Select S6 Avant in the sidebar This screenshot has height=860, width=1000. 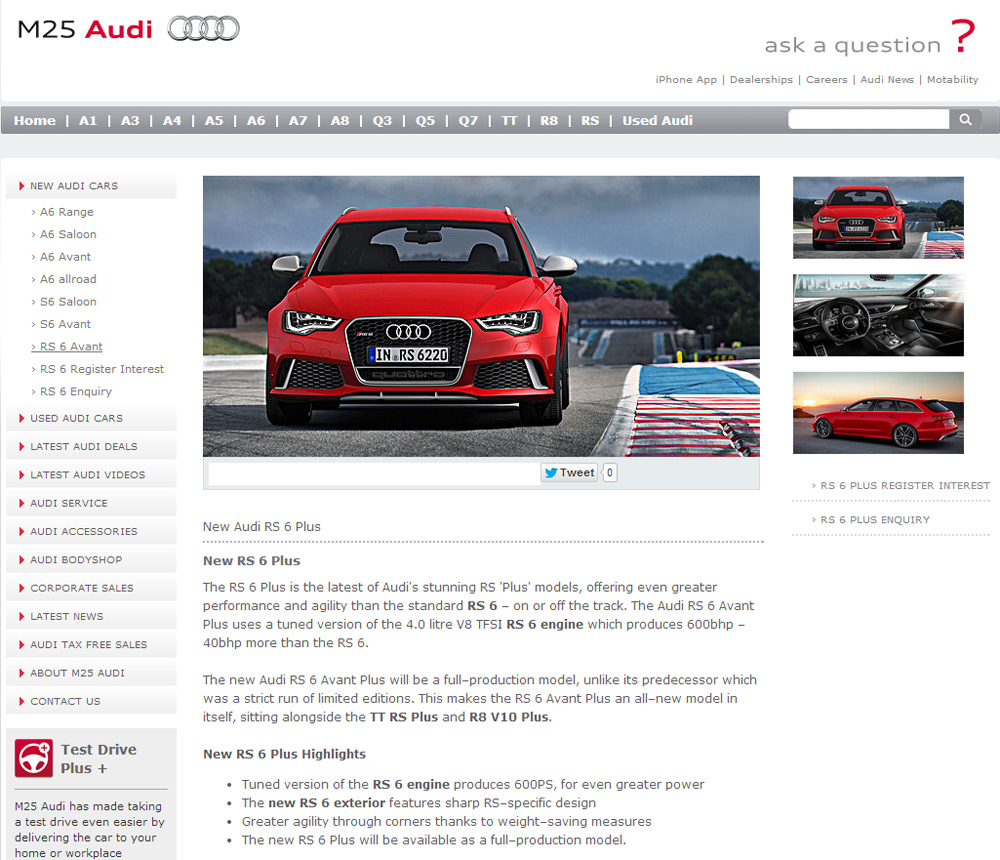coord(65,324)
